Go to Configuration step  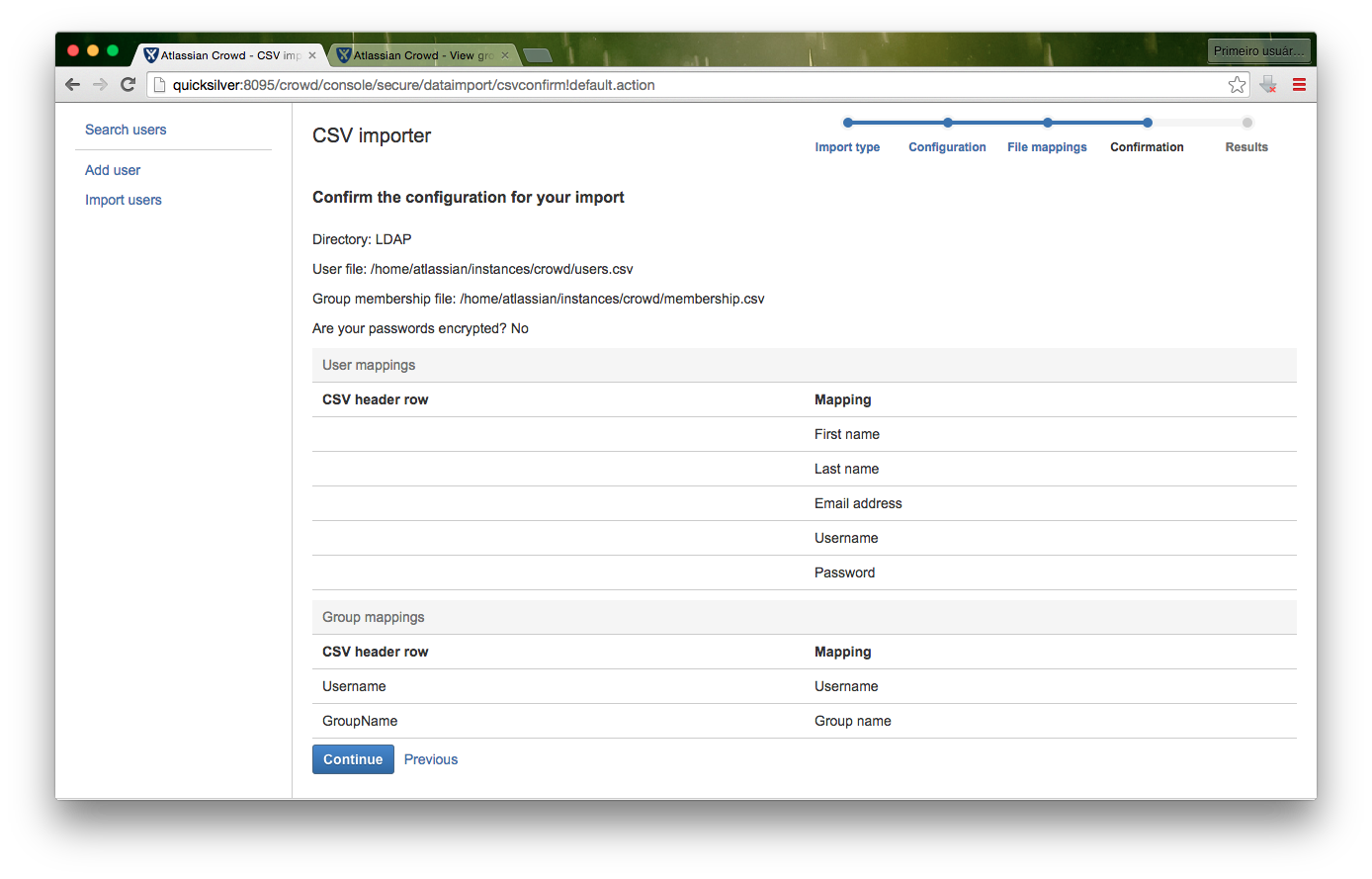click(947, 147)
